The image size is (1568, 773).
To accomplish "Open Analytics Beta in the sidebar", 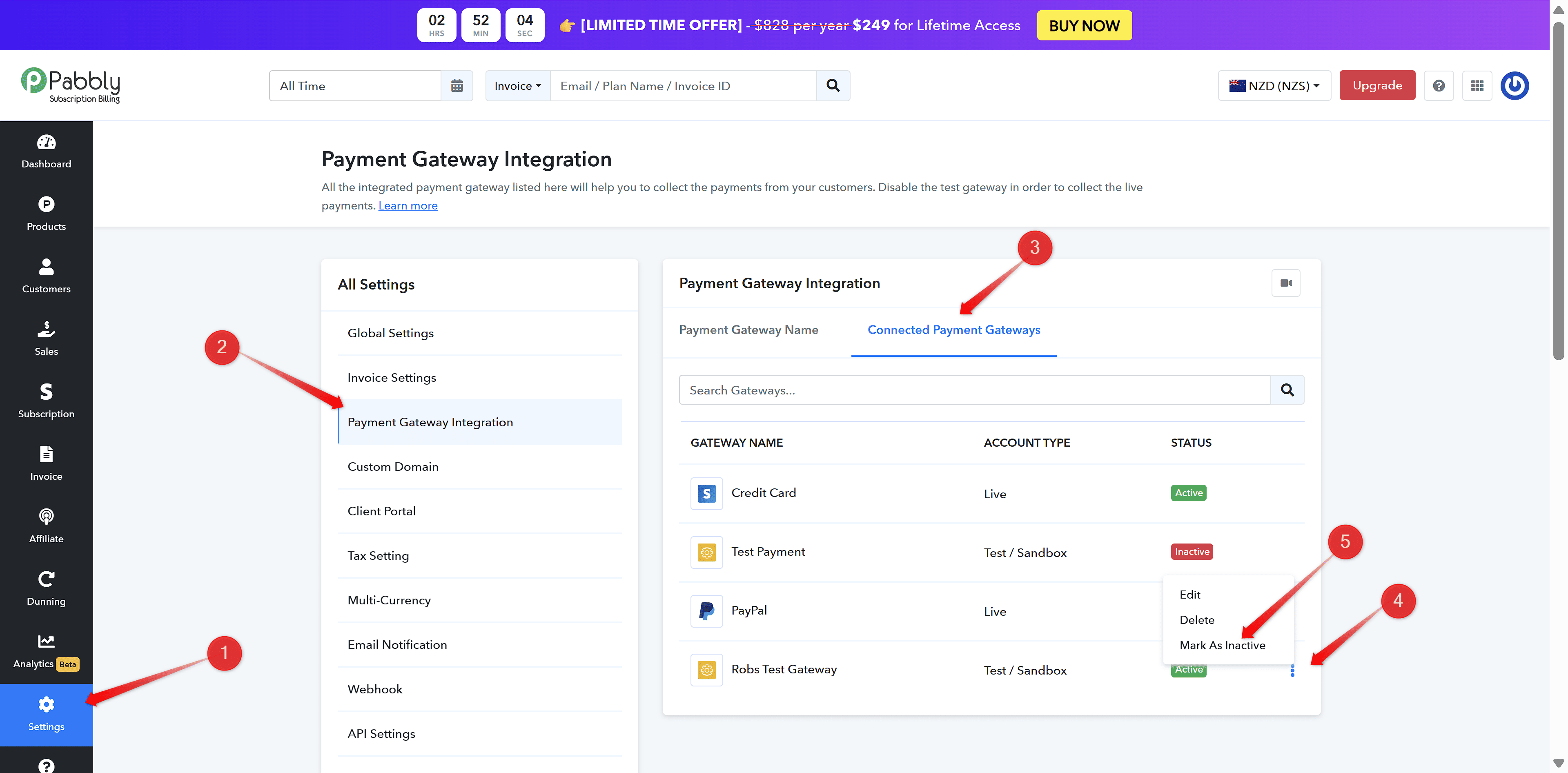I will (46, 652).
